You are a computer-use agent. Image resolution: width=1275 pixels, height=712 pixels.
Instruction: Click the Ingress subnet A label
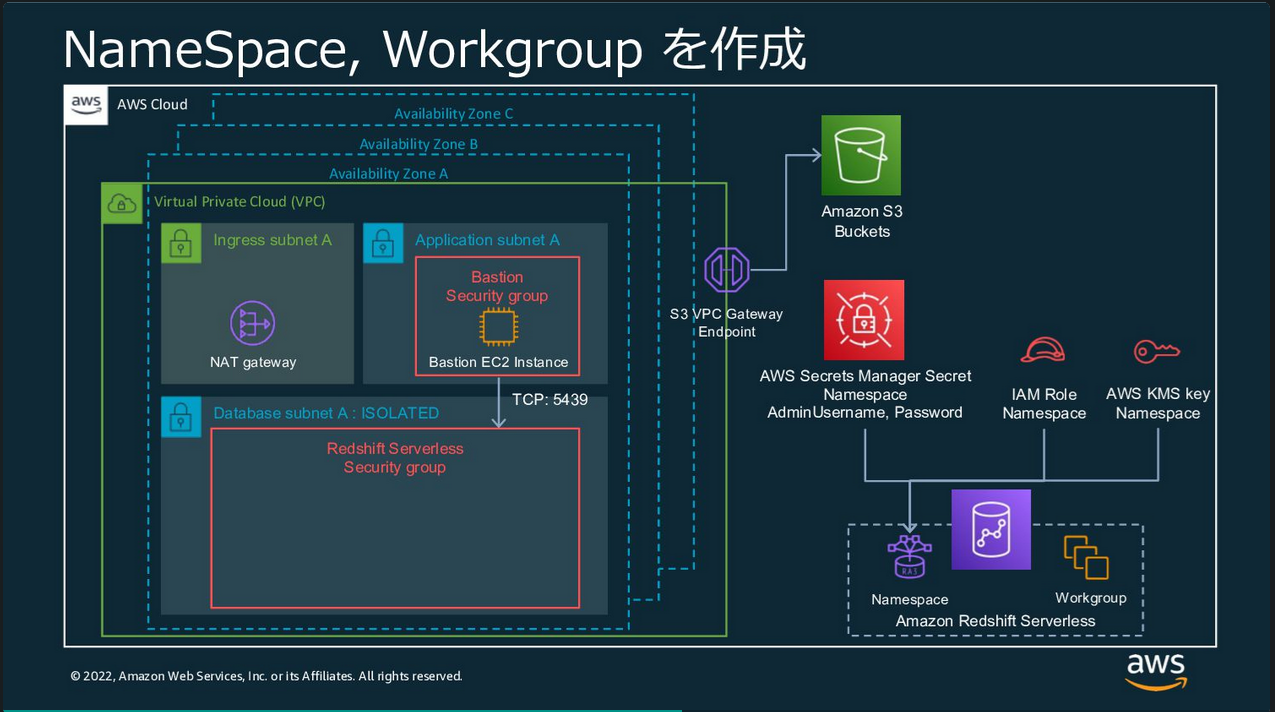pos(272,240)
